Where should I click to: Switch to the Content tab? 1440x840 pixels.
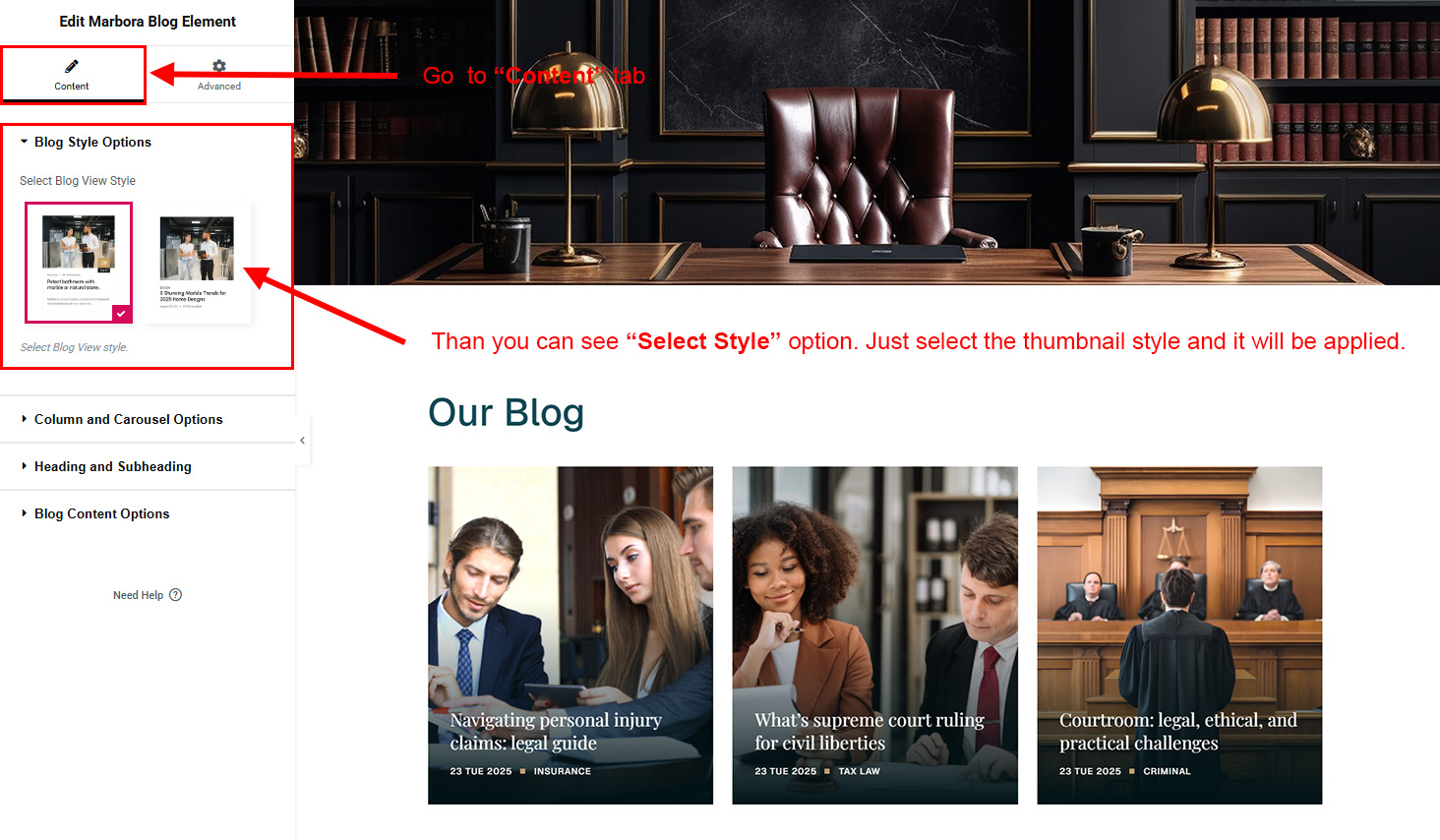click(73, 74)
